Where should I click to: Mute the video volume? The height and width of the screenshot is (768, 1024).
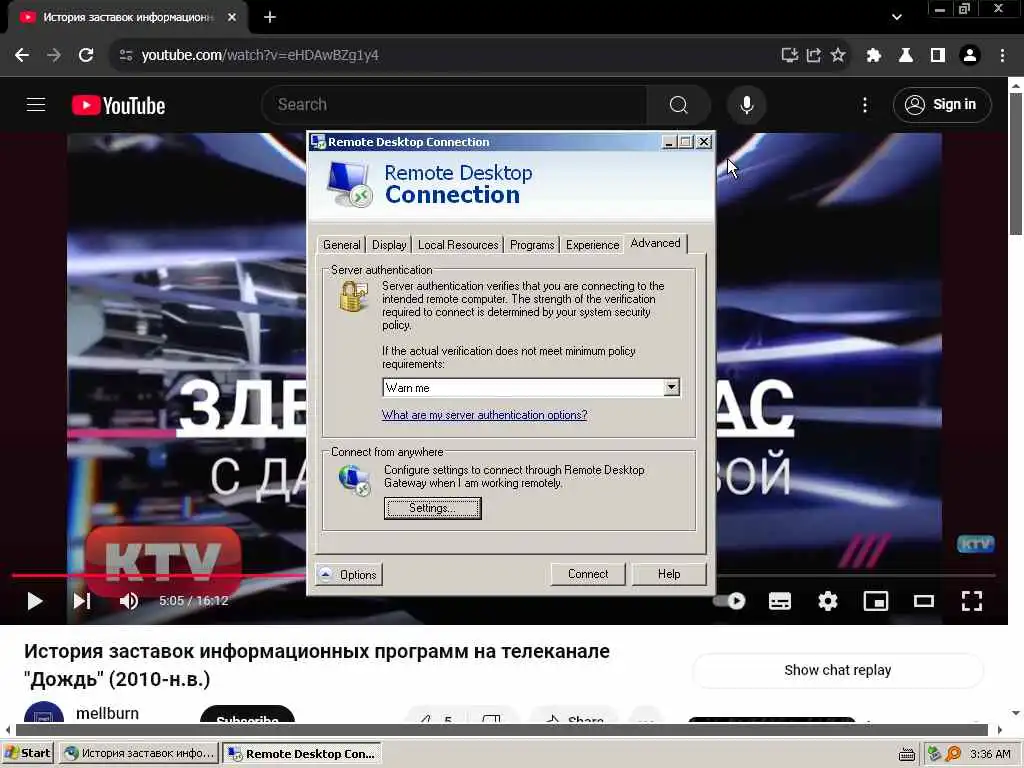click(129, 601)
